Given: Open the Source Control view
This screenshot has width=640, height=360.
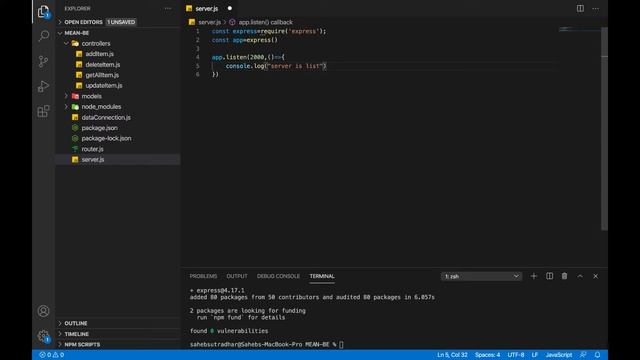Looking at the screenshot, I should [43, 61].
